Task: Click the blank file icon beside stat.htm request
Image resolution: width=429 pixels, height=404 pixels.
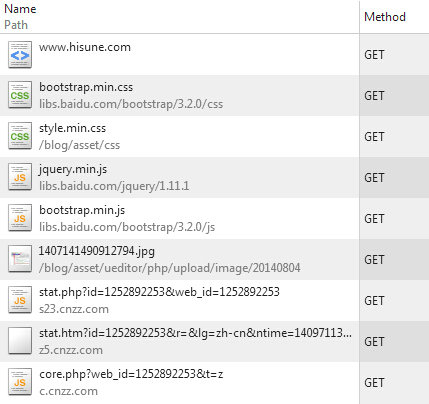Action: pyautogui.click(x=20, y=341)
